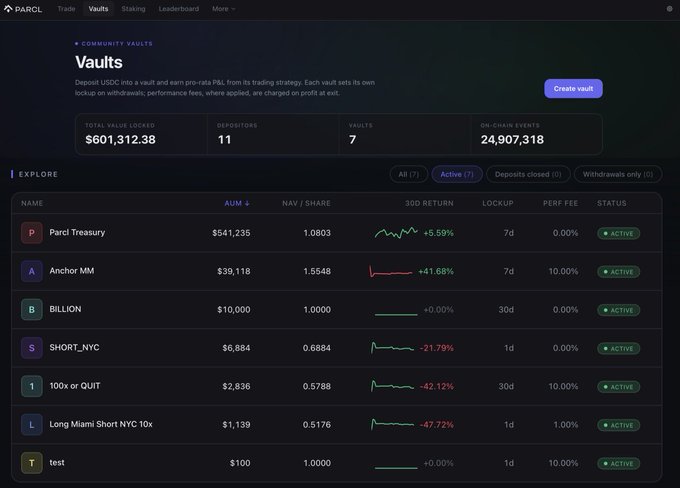Image resolution: width=680 pixels, height=488 pixels.
Task: Sort by the STATUS column
Action: pos(611,203)
